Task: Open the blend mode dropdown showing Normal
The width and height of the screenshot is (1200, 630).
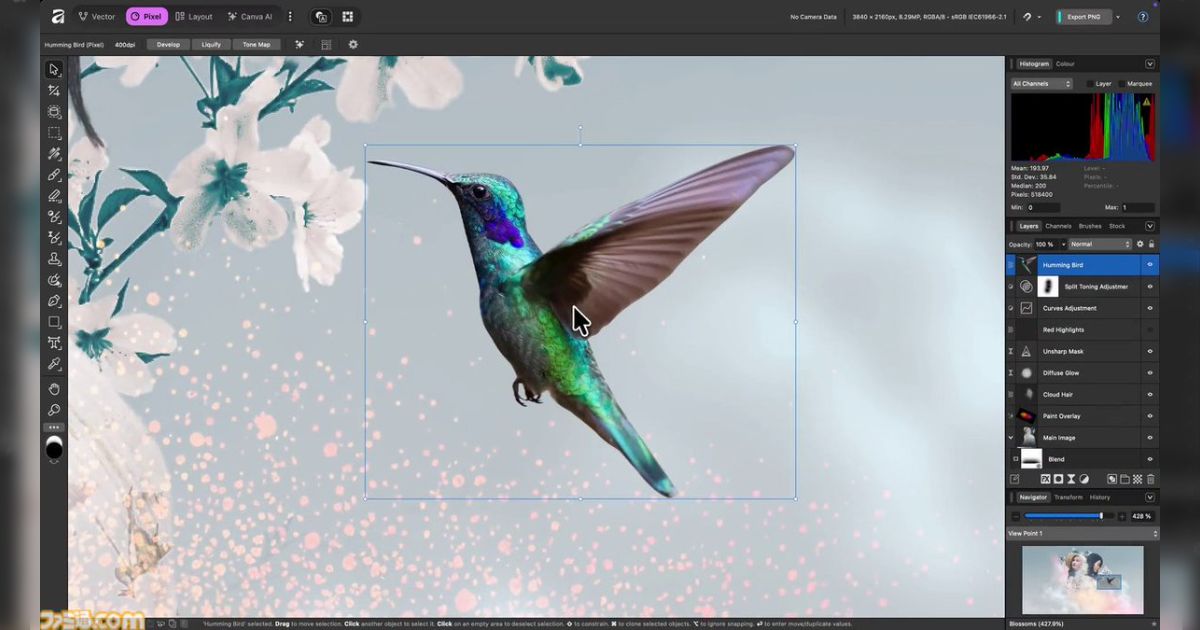Action: (1098, 244)
